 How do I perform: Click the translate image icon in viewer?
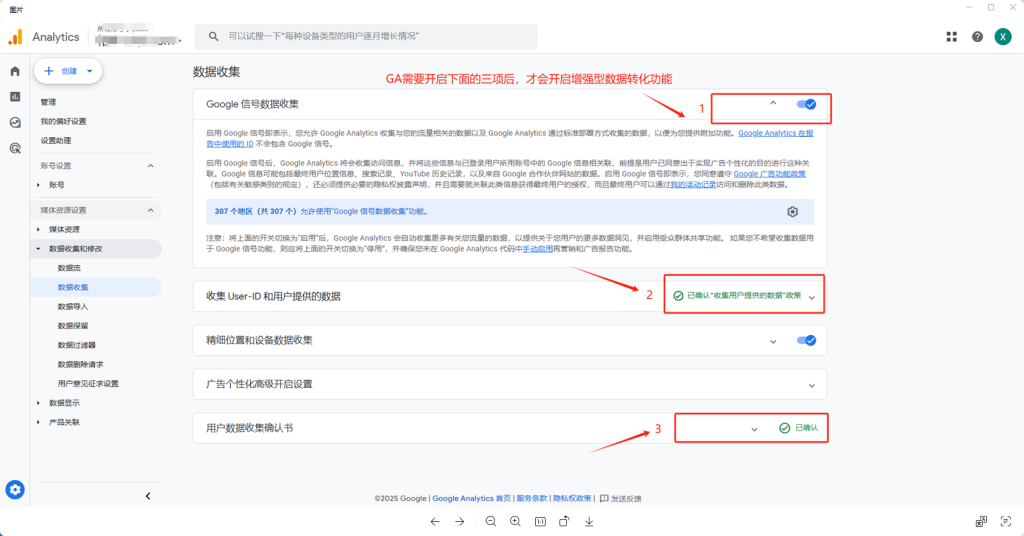(981, 521)
